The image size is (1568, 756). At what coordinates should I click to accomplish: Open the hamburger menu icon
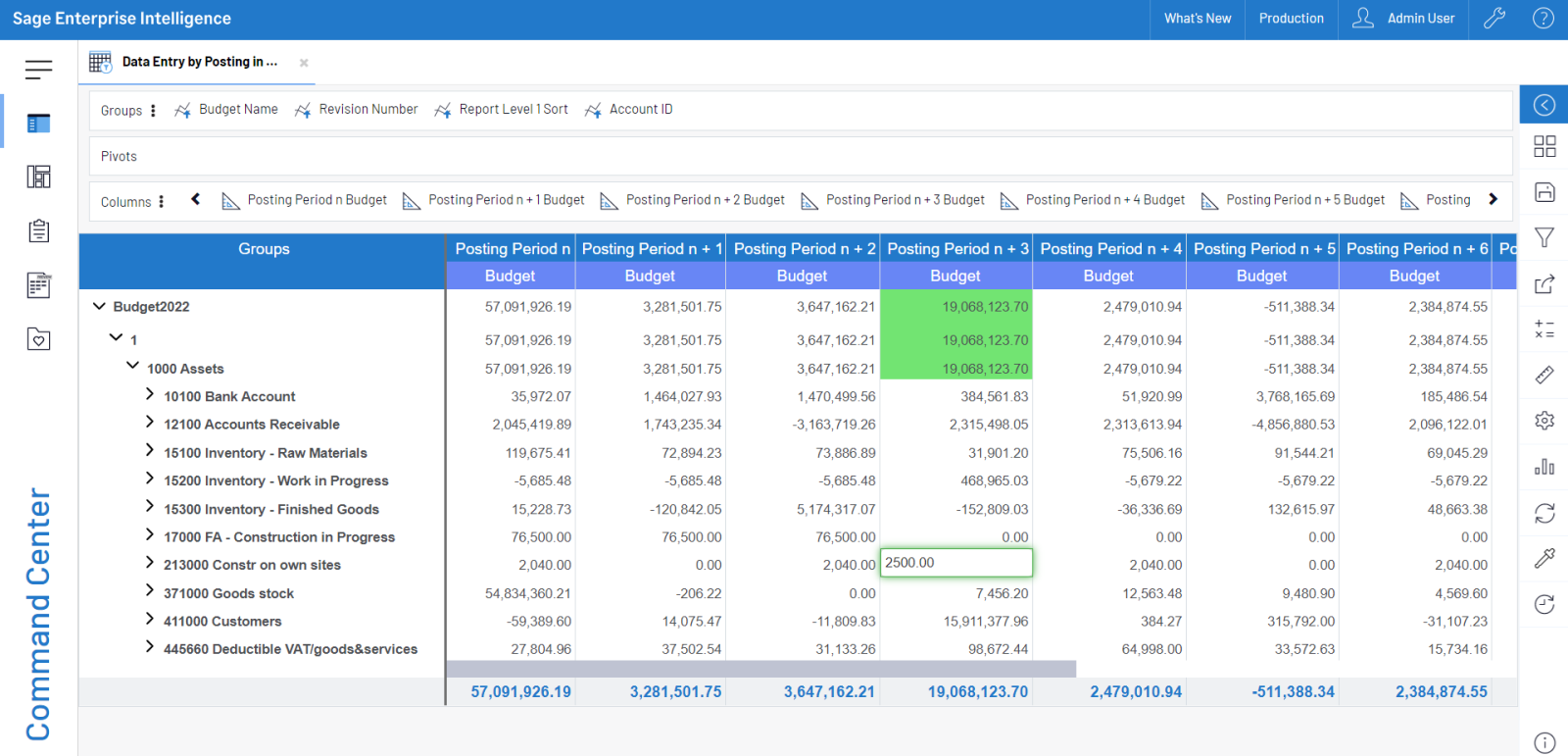[x=39, y=70]
